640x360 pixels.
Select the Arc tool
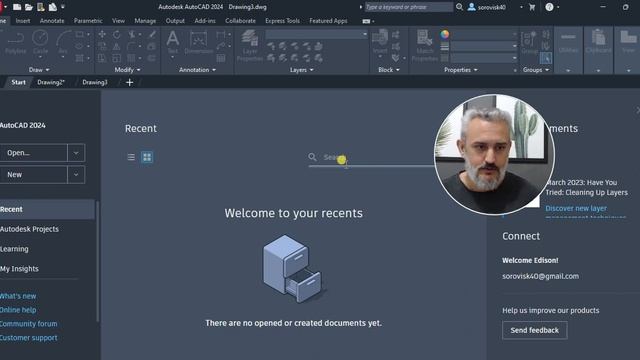point(63,43)
